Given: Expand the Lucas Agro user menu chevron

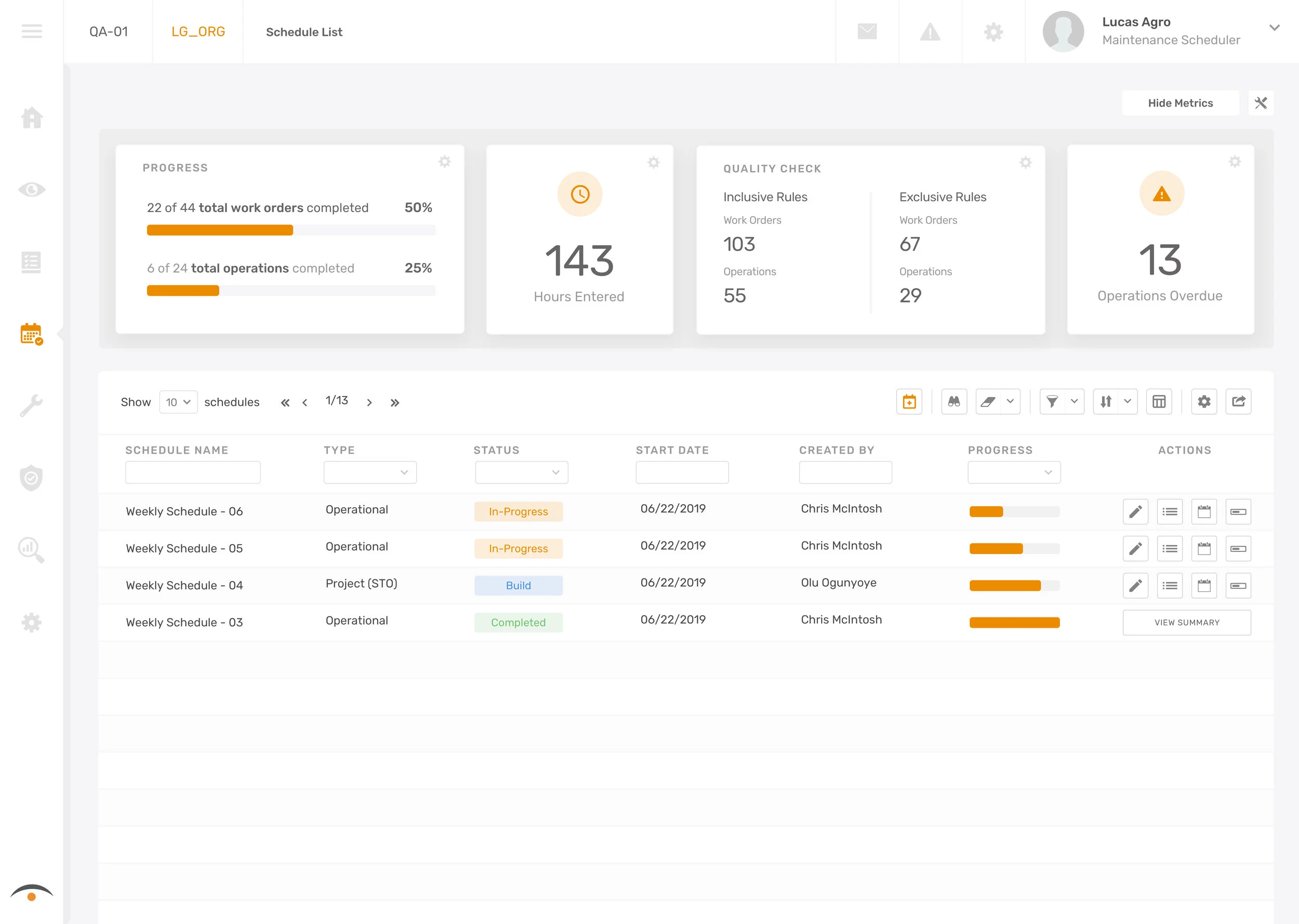Looking at the screenshot, I should click(x=1274, y=28).
